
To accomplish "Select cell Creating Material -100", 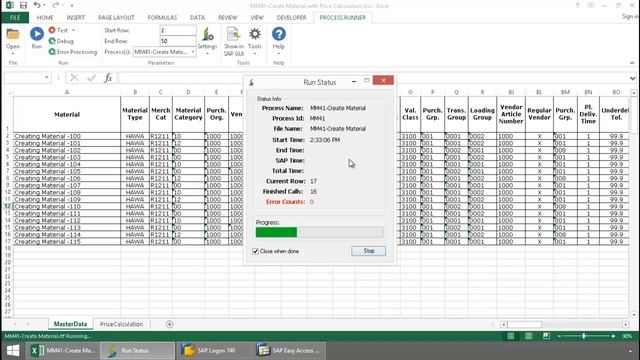I will 67,136.
